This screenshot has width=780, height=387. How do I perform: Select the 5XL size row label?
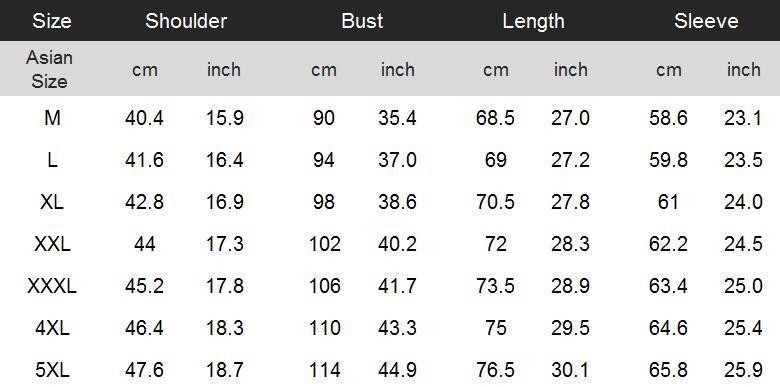52,370
